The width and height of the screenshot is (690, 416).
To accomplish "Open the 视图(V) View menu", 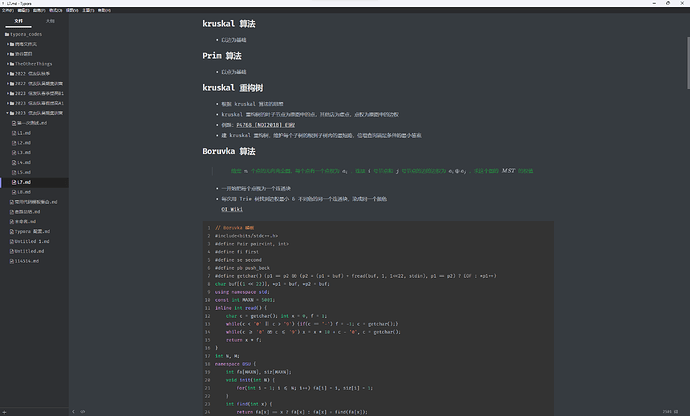I will (x=72, y=10).
